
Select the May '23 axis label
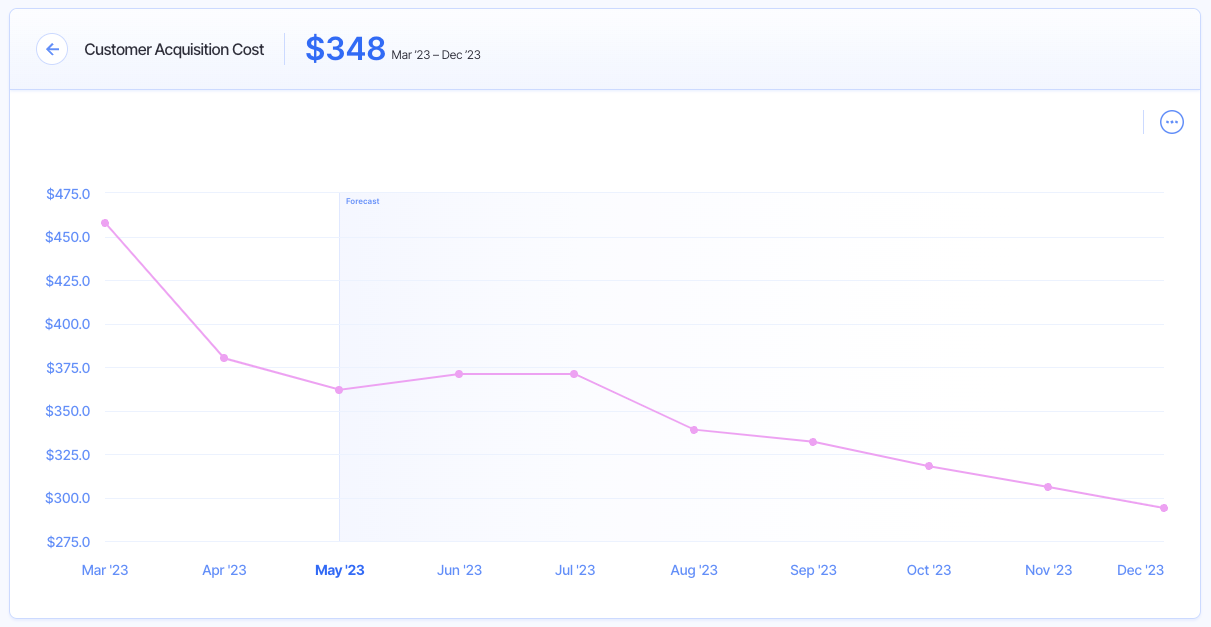click(339, 569)
